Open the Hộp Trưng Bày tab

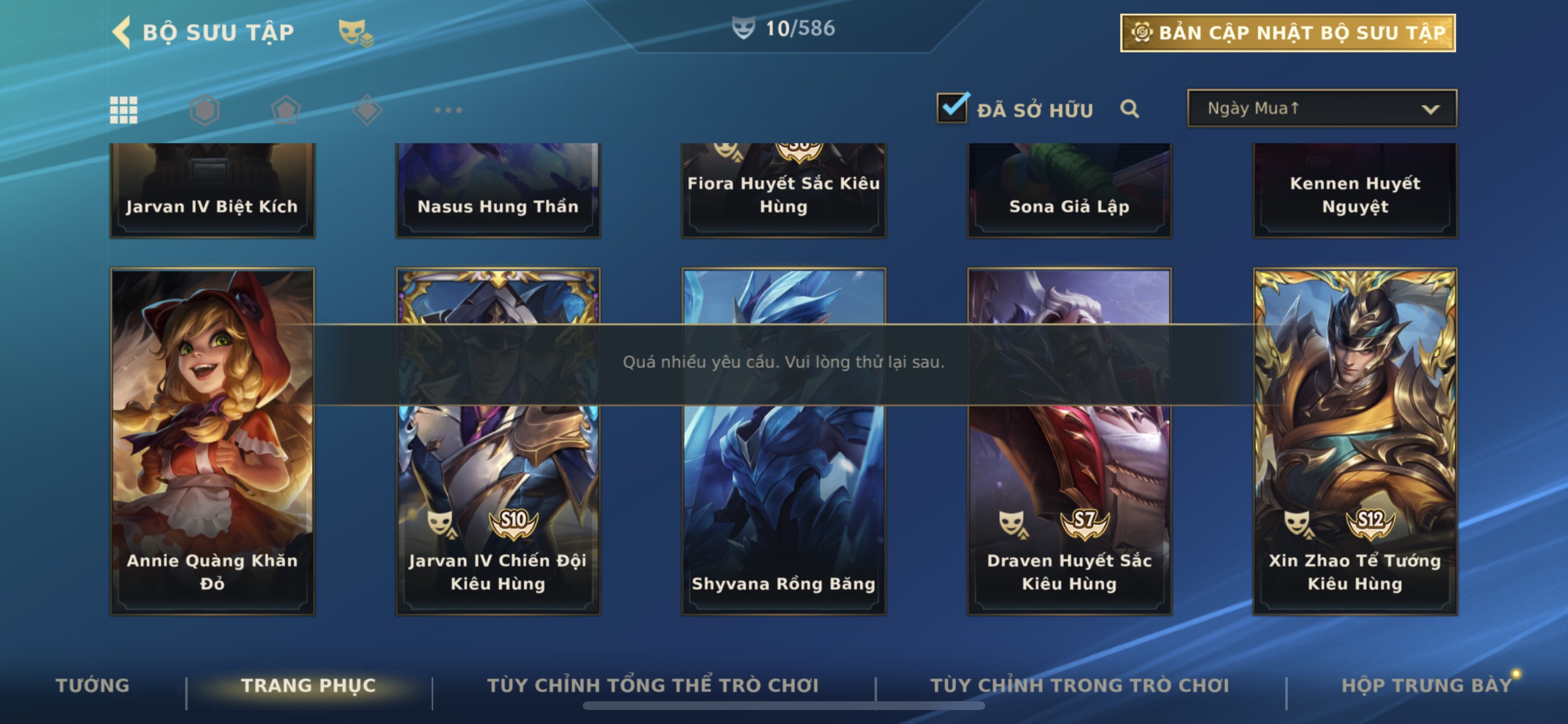pyautogui.click(x=1427, y=685)
